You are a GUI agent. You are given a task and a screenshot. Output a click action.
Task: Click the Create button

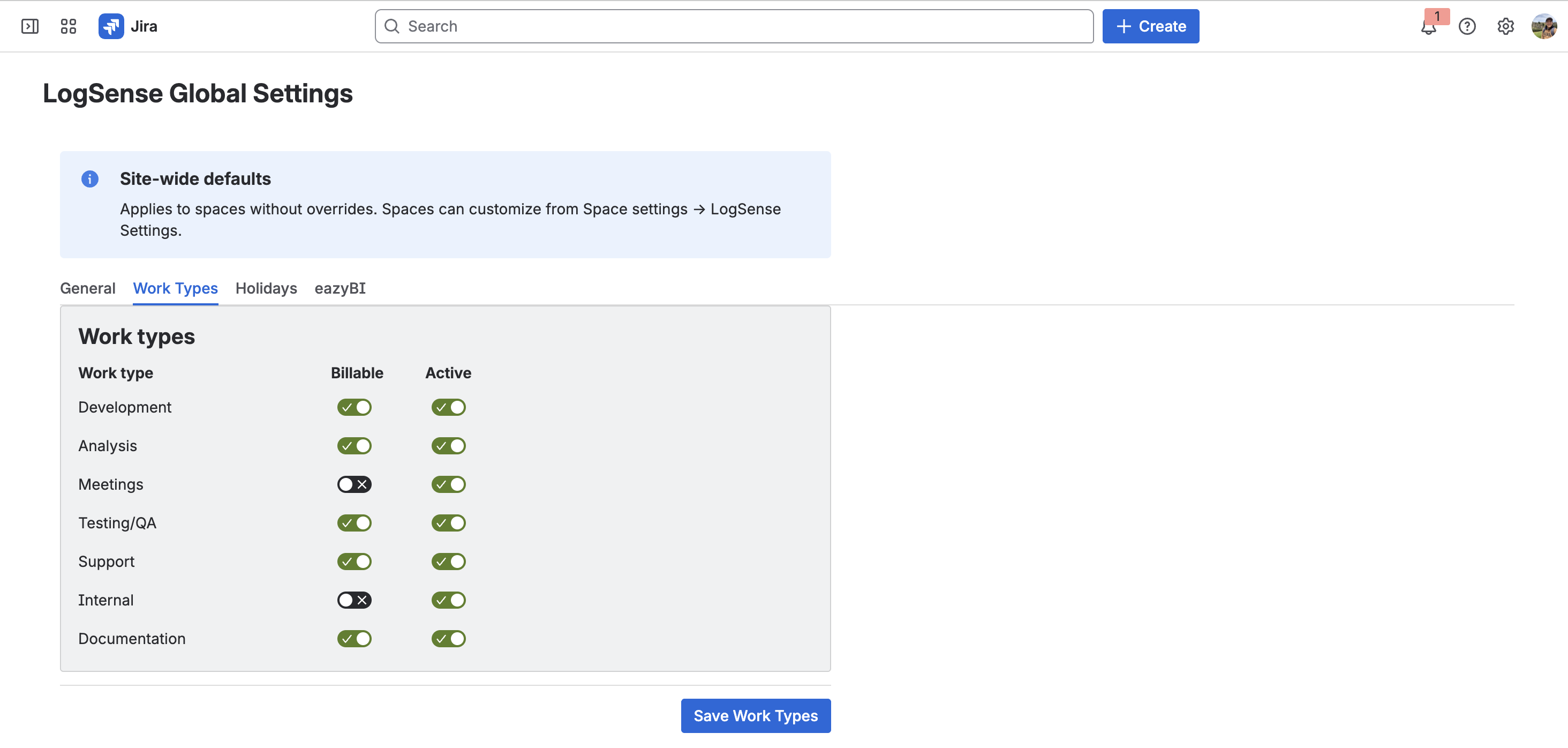(x=1150, y=26)
